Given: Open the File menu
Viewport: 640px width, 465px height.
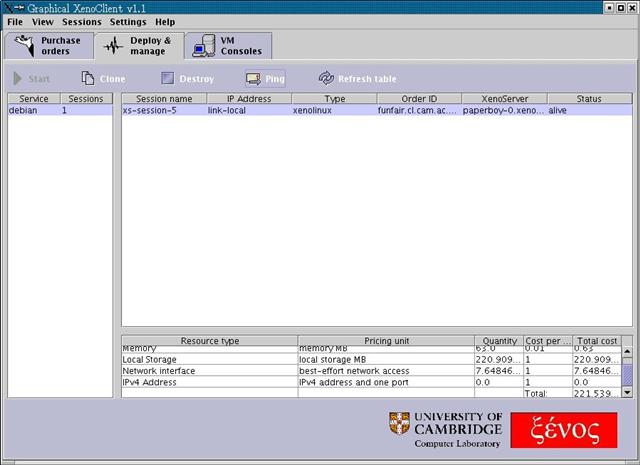Looking at the screenshot, I should (15, 21).
